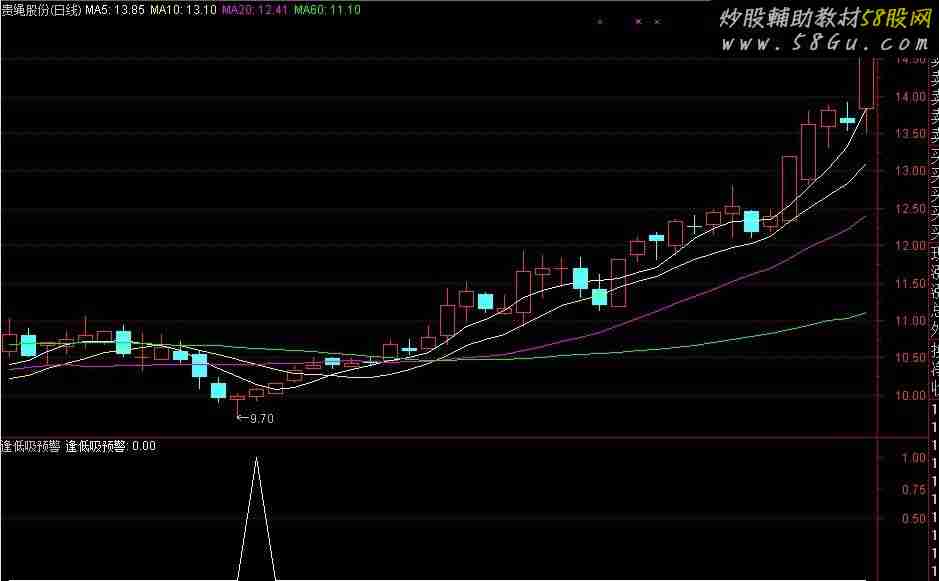The width and height of the screenshot is (939, 581).
Task: Click the 逢低吸预警: 0.00 value readout
Action: [110, 447]
